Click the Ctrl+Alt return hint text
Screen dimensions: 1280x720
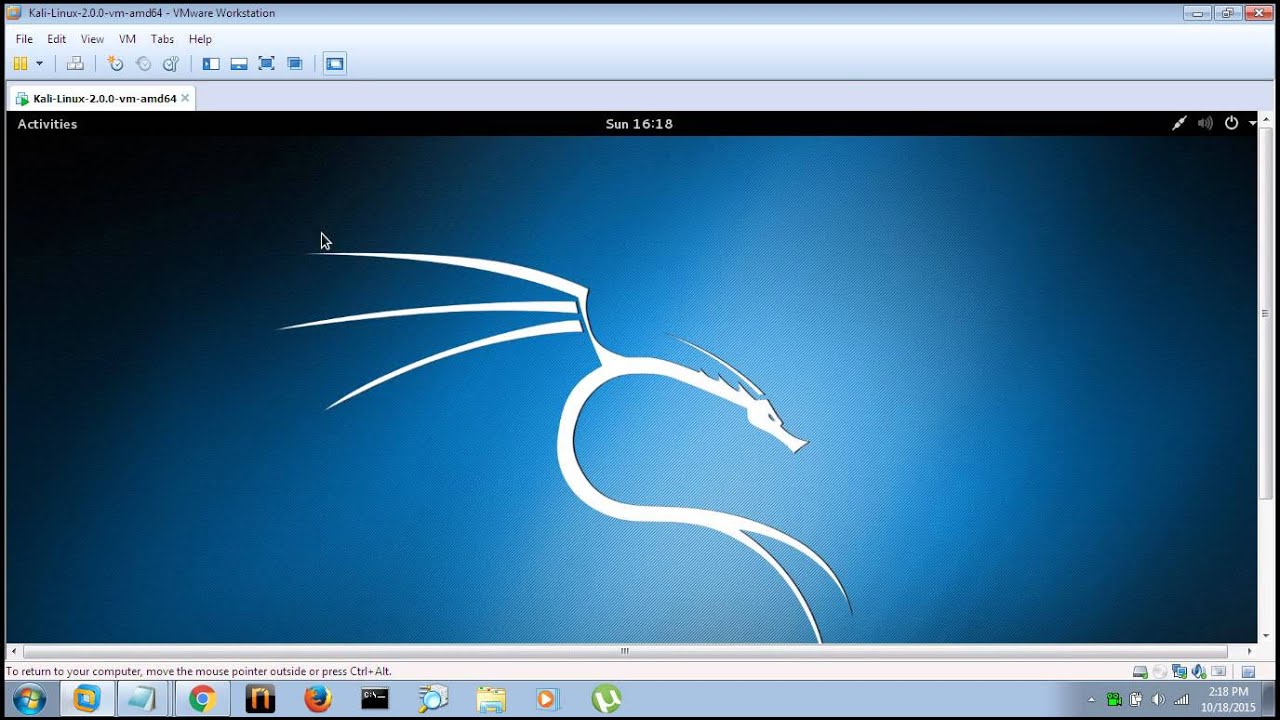199,671
